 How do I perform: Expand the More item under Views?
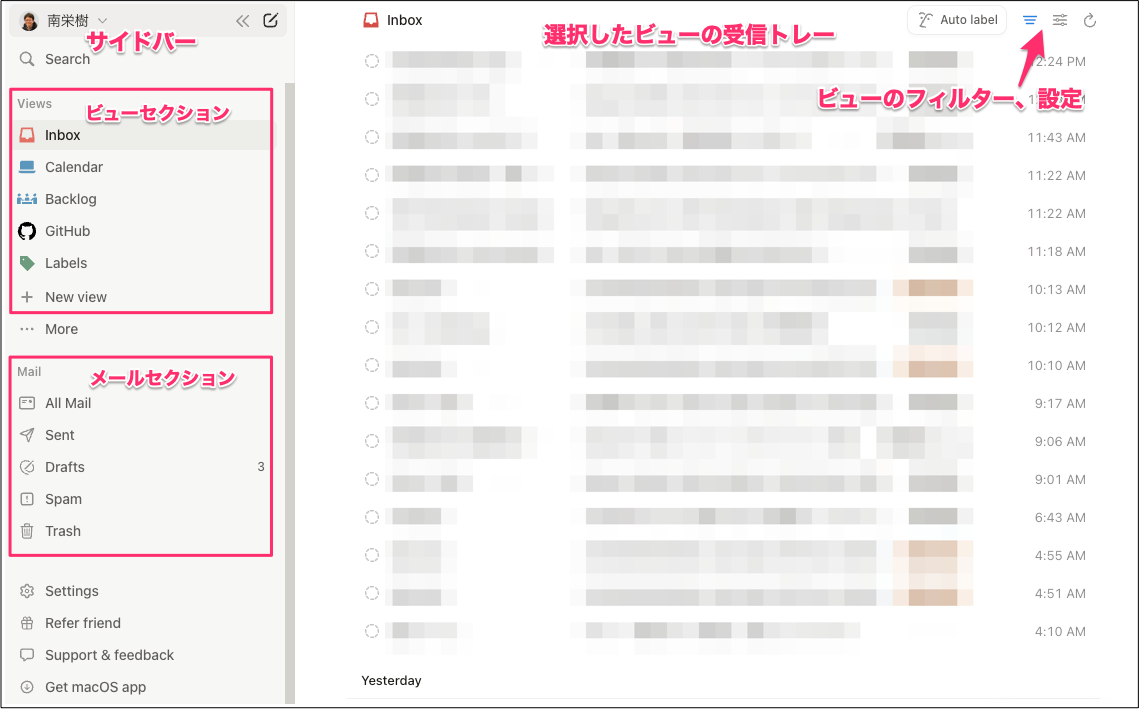pyautogui.click(x=60, y=329)
